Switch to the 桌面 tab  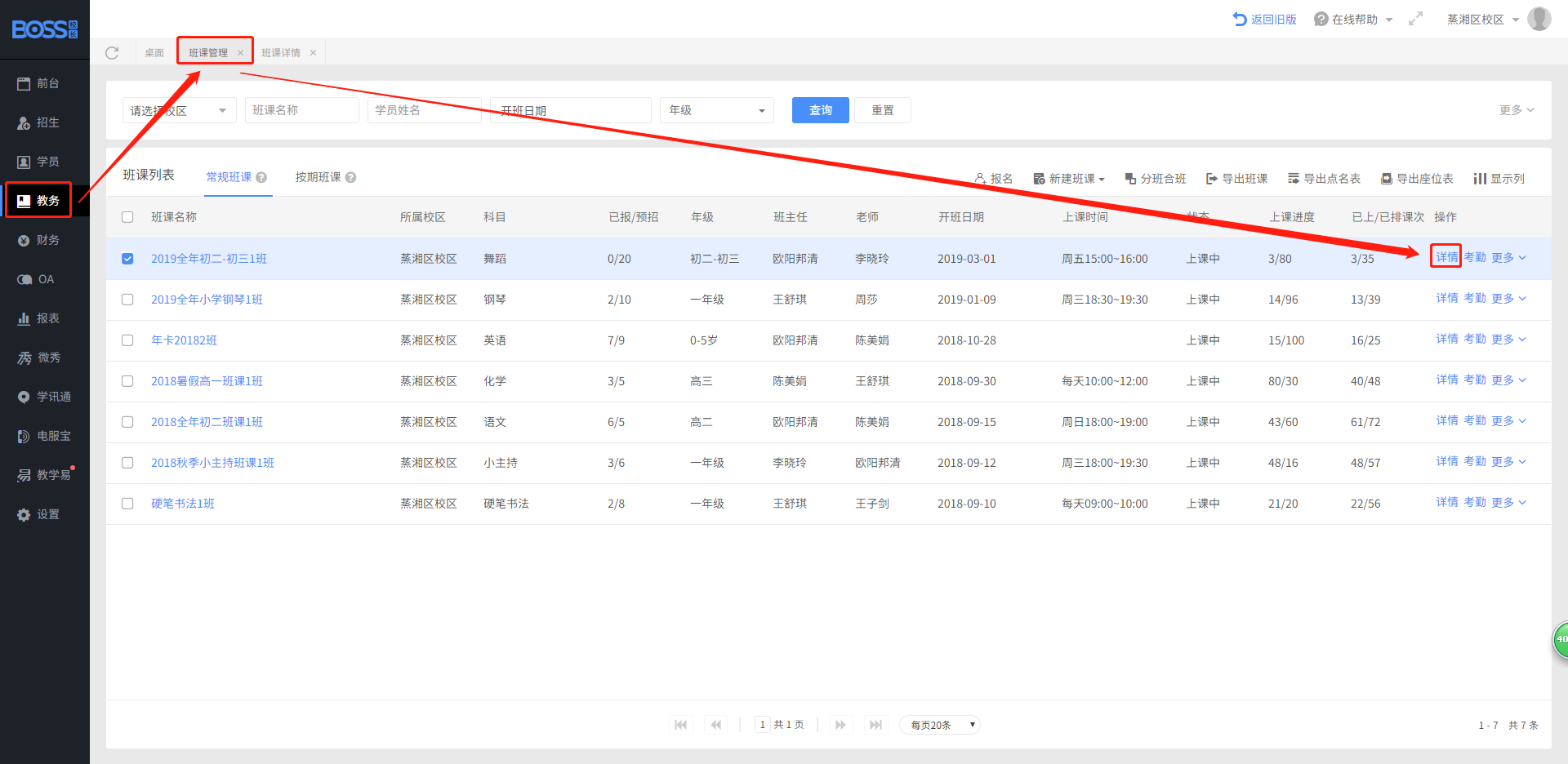[x=154, y=52]
